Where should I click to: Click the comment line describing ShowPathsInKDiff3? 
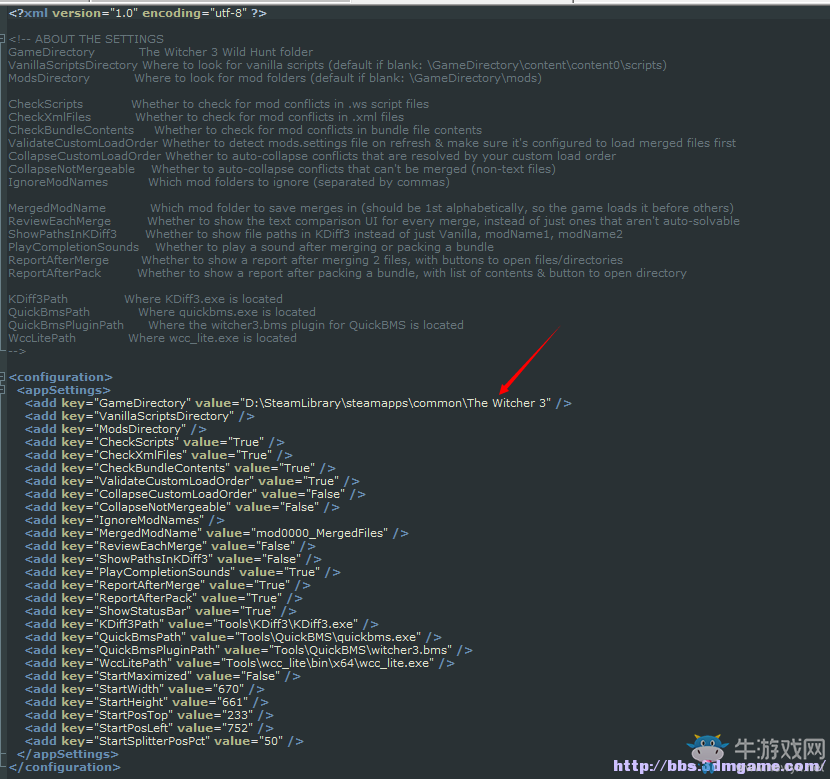click(x=315, y=234)
